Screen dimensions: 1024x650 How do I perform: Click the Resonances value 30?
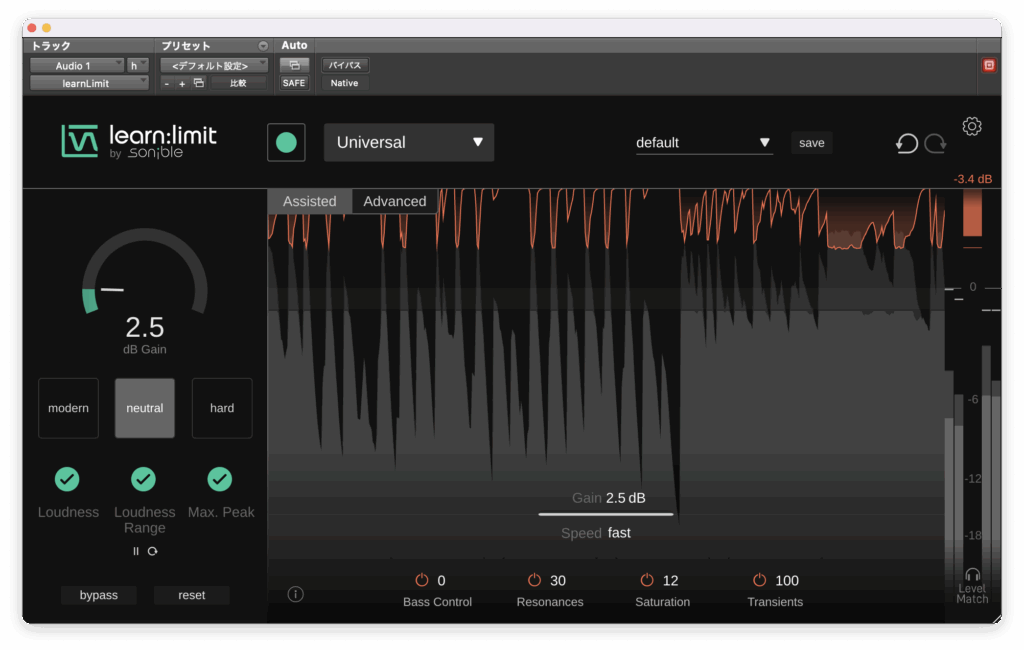tap(558, 581)
